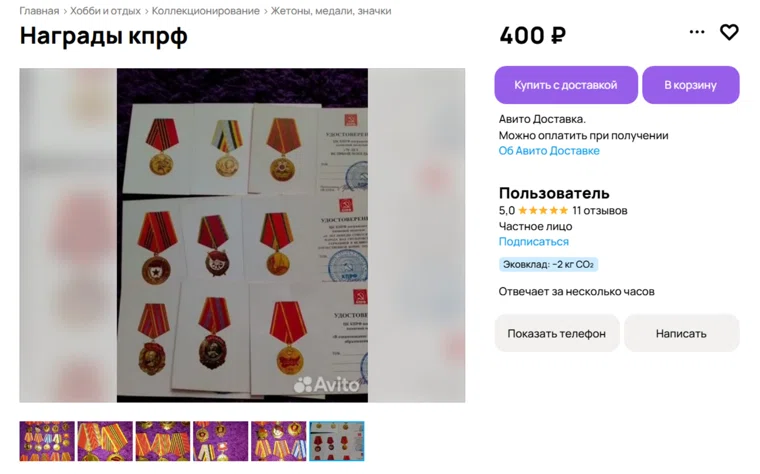
Task: Open the Главная breadcrumb link
Action: [39, 11]
